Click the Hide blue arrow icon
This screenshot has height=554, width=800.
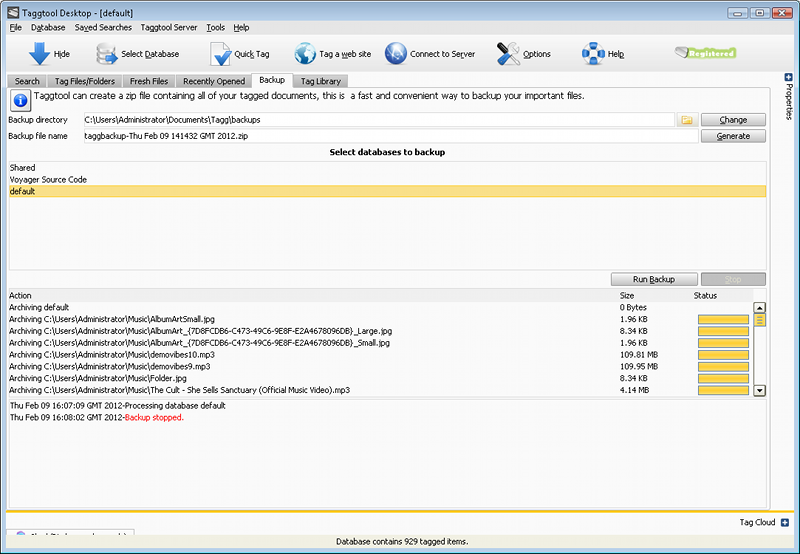pyautogui.click(x=39, y=54)
